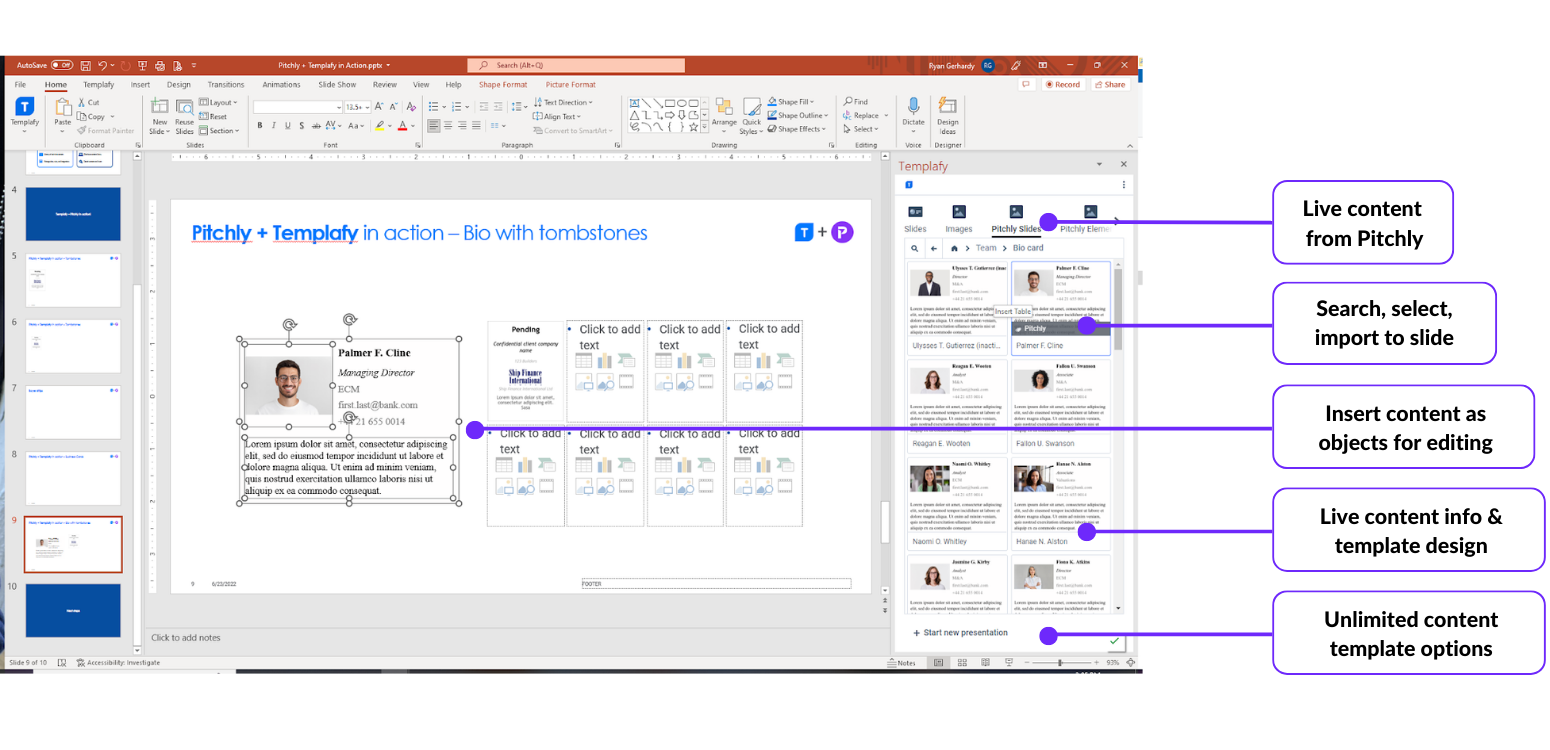Open the Comments icon button
The height and width of the screenshot is (750, 1550).
click(1025, 85)
